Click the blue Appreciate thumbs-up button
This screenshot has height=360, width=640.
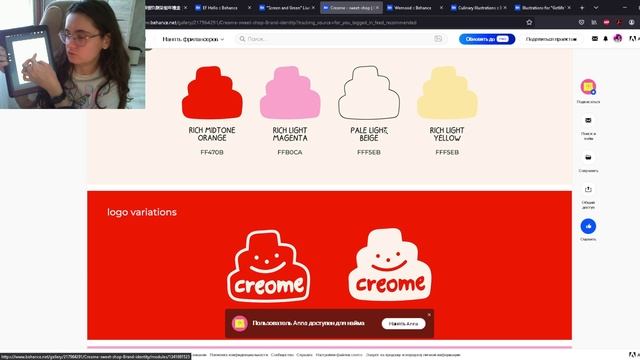pos(588,226)
